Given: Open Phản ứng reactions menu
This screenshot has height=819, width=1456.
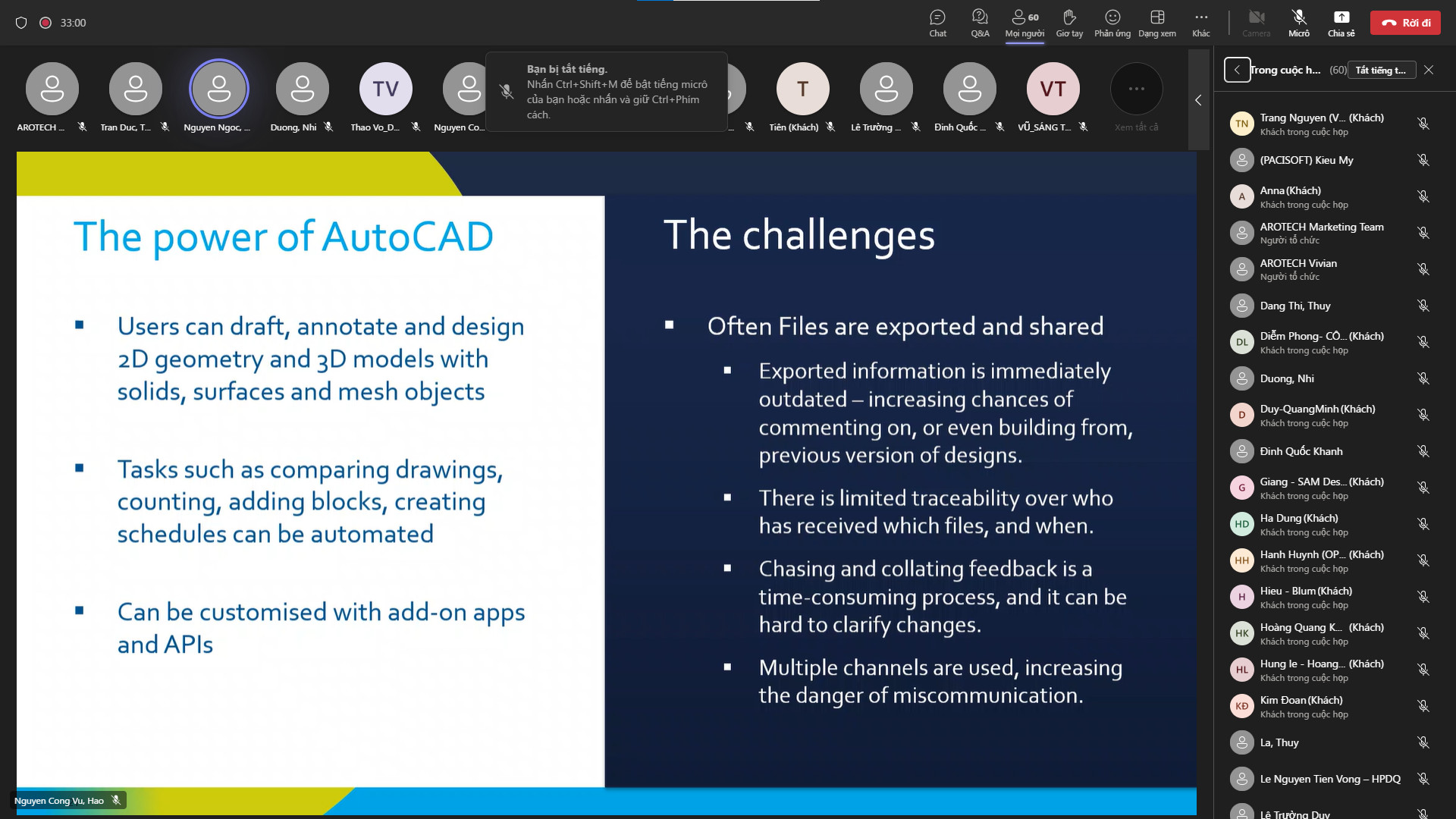Looking at the screenshot, I should point(1112,23).
